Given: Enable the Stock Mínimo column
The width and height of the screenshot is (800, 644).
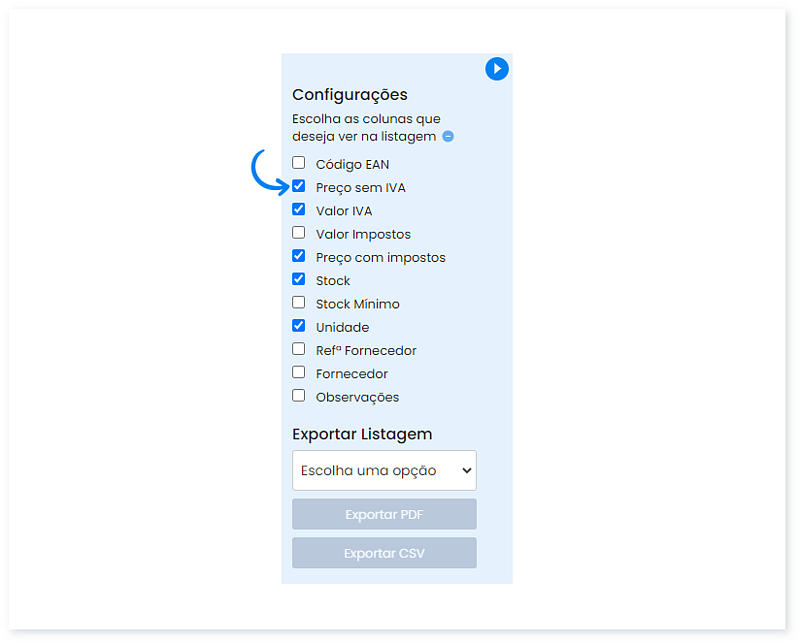Looking at the screenshot, I should tap(298, 302).
